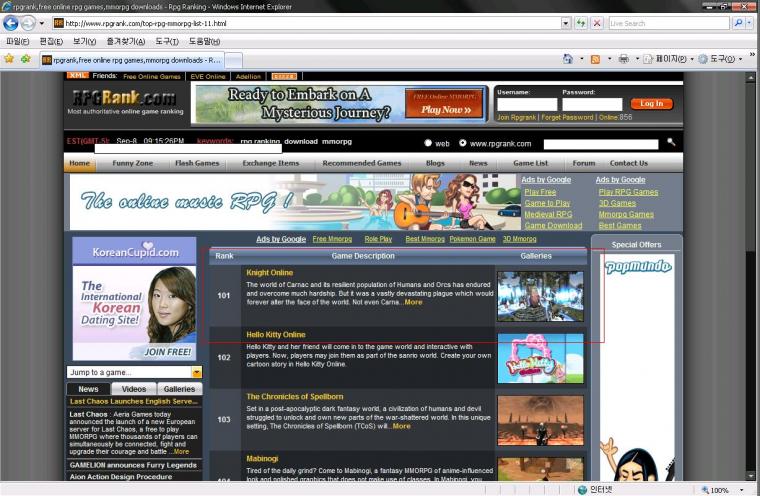
Task: Open the 도움말(H) menu
Action: 204,42
